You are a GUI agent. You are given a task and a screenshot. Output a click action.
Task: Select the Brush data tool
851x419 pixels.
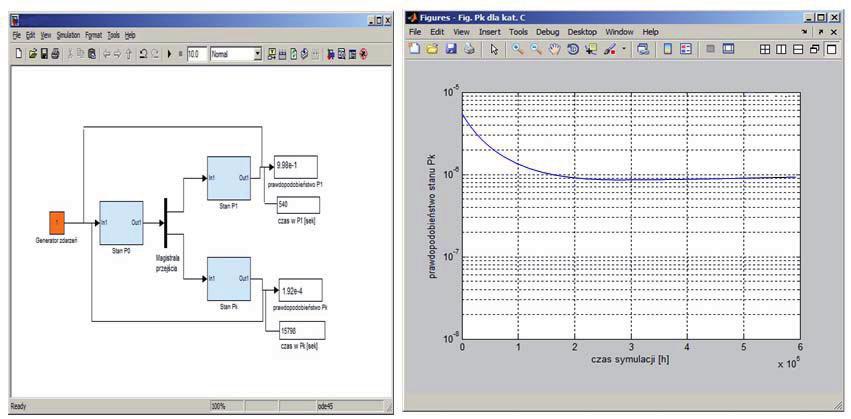(x=608, y=49)
